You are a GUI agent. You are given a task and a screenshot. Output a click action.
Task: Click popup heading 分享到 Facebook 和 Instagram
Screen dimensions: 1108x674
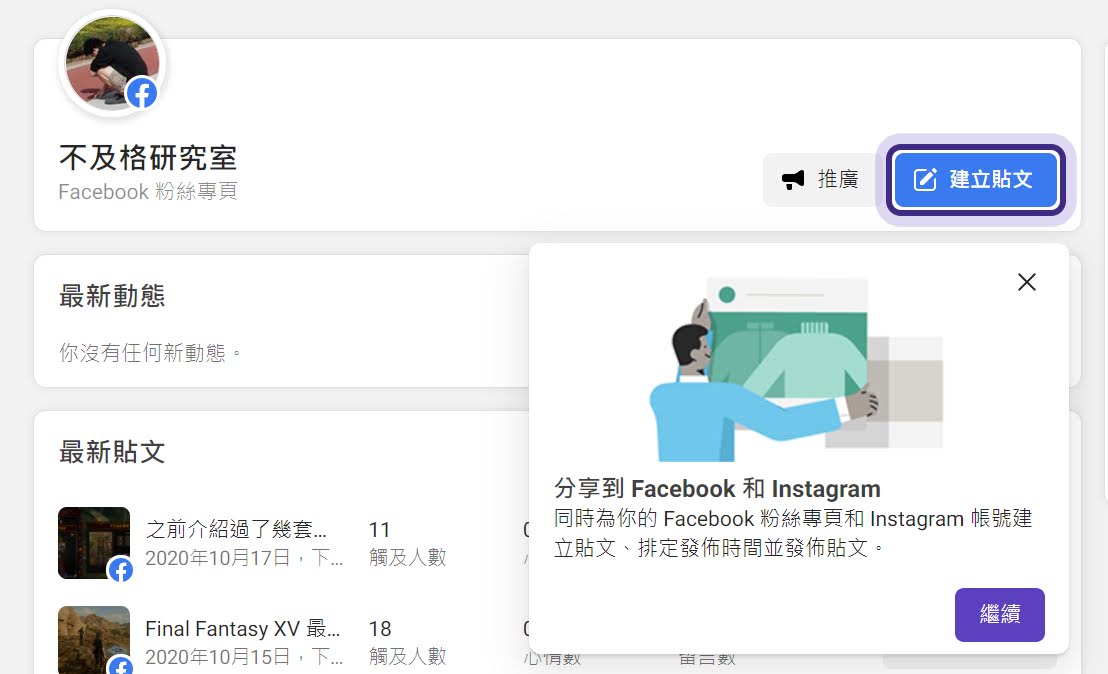[717, 488]
